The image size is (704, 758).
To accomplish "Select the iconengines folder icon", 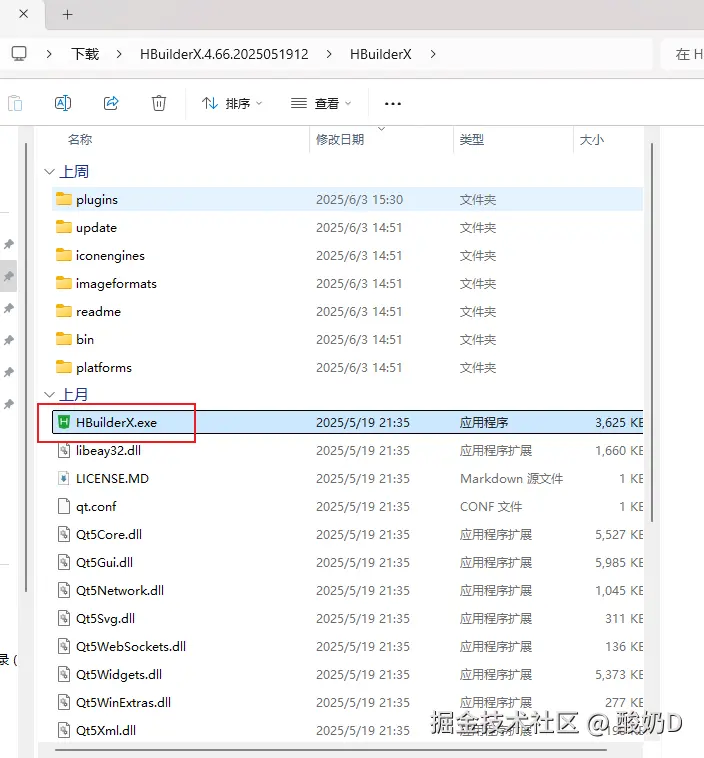I will click(64, 255).
